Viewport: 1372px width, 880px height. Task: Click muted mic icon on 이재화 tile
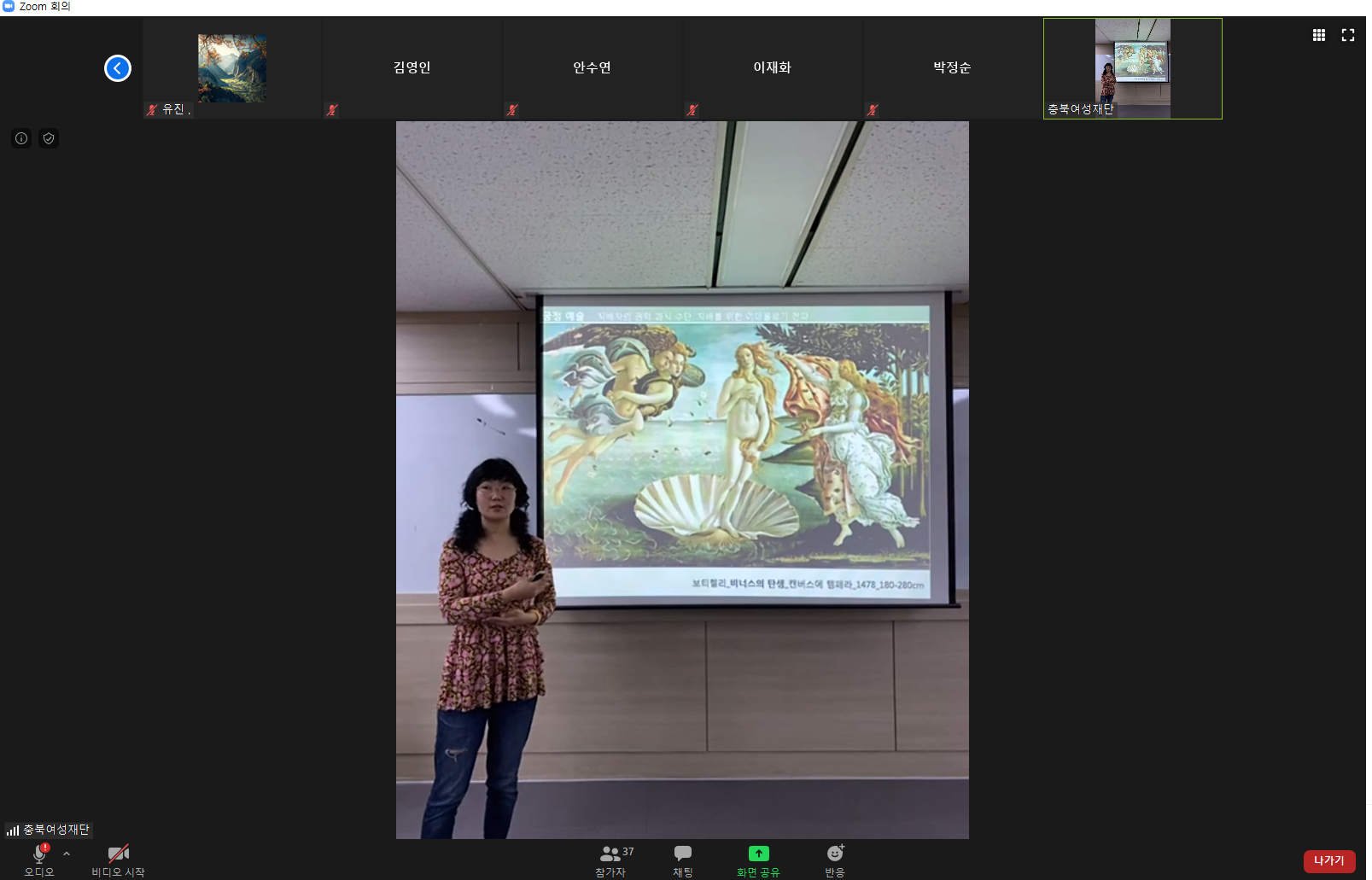pos(692,110)
